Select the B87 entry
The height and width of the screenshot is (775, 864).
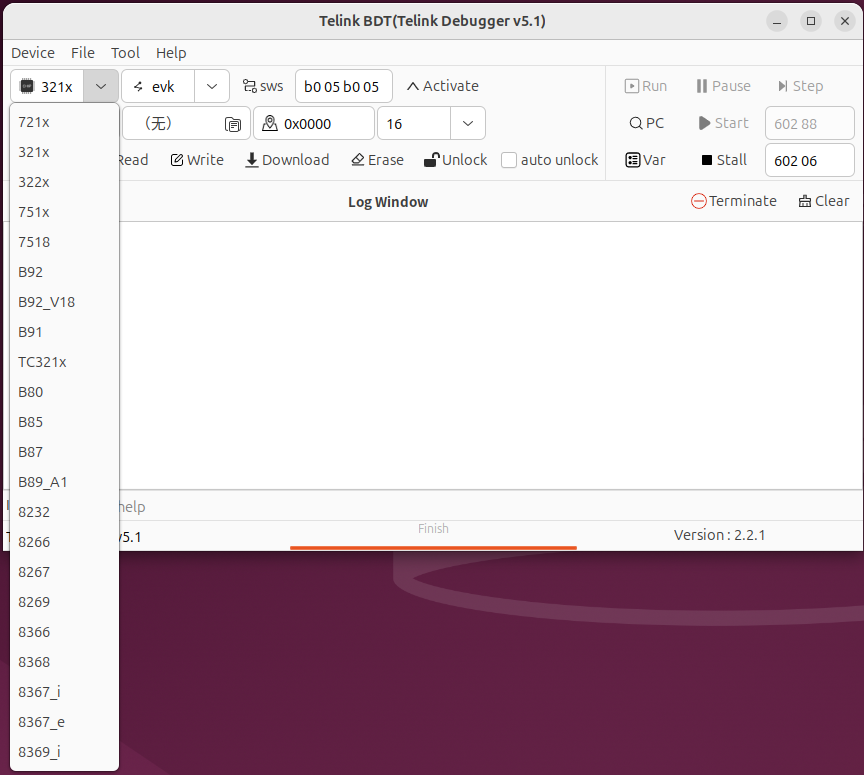click(64, 452)
